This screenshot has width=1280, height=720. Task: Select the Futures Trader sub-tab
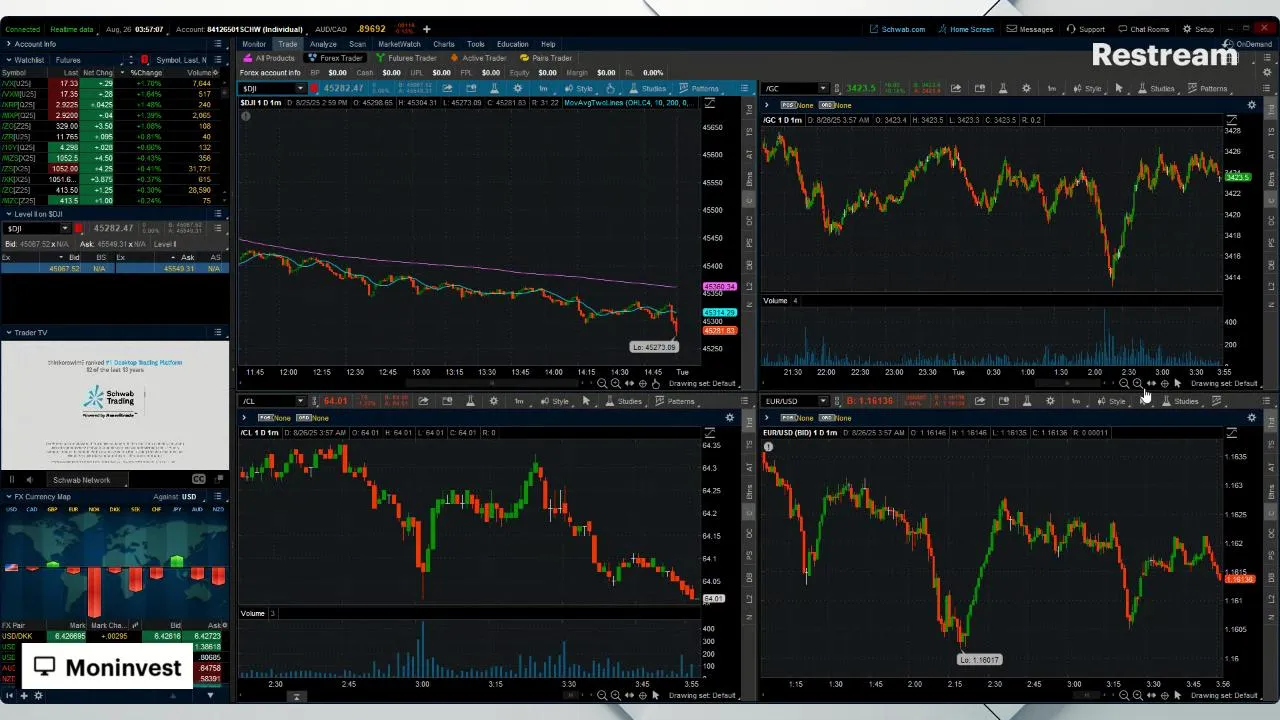point(407,58)
